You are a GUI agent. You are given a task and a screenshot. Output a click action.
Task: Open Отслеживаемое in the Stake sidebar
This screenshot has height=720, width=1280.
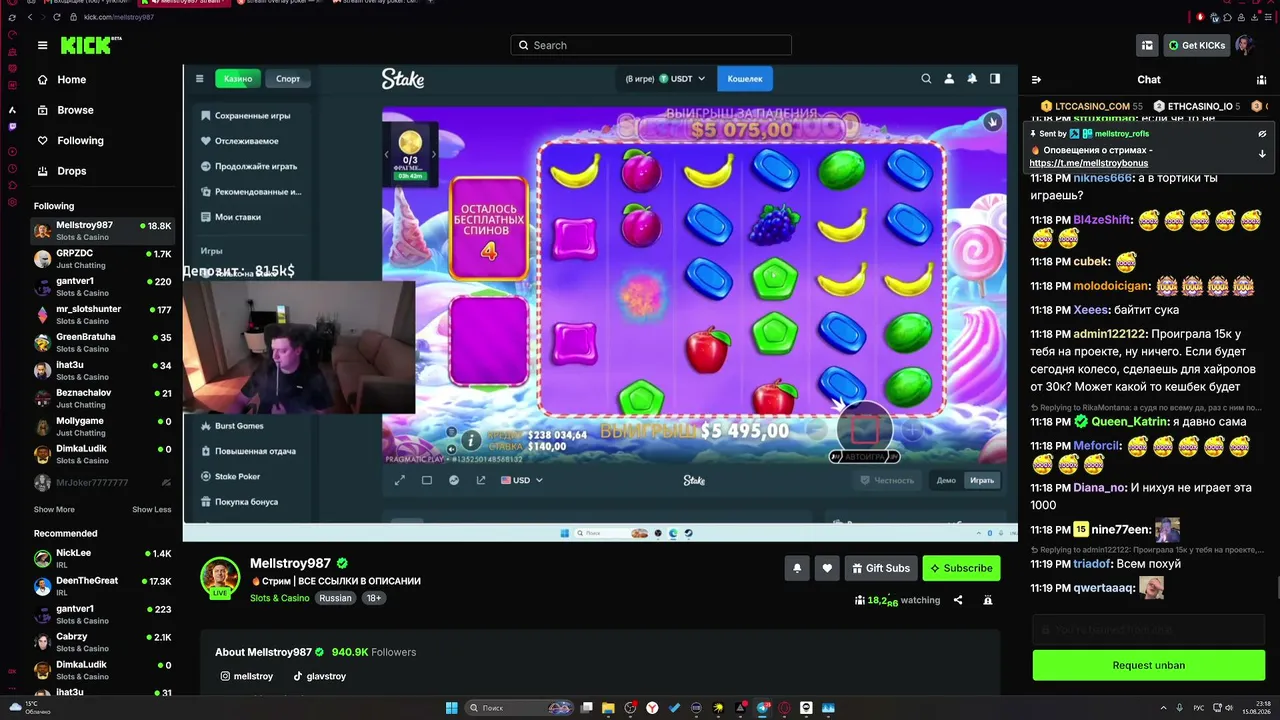point(240,141)
